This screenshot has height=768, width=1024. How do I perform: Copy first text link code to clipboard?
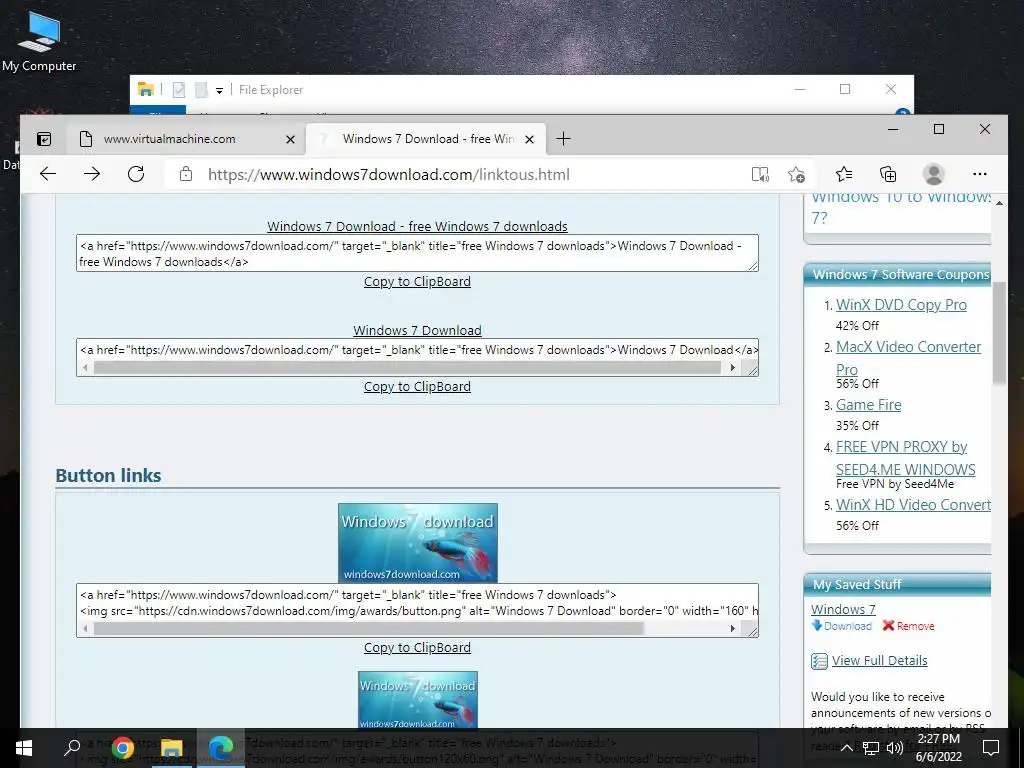417,281
